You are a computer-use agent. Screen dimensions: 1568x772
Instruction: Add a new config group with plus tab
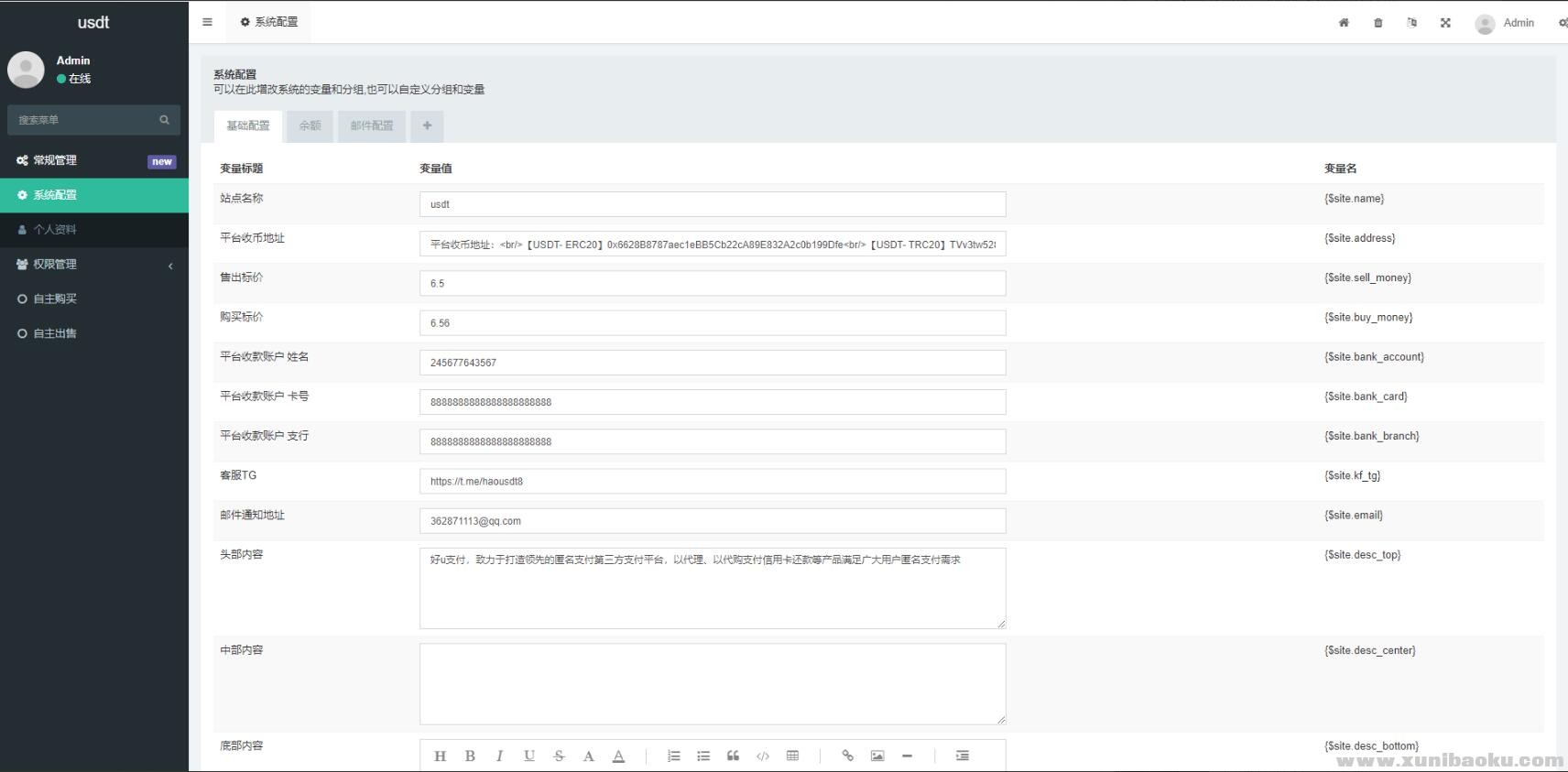427,126
